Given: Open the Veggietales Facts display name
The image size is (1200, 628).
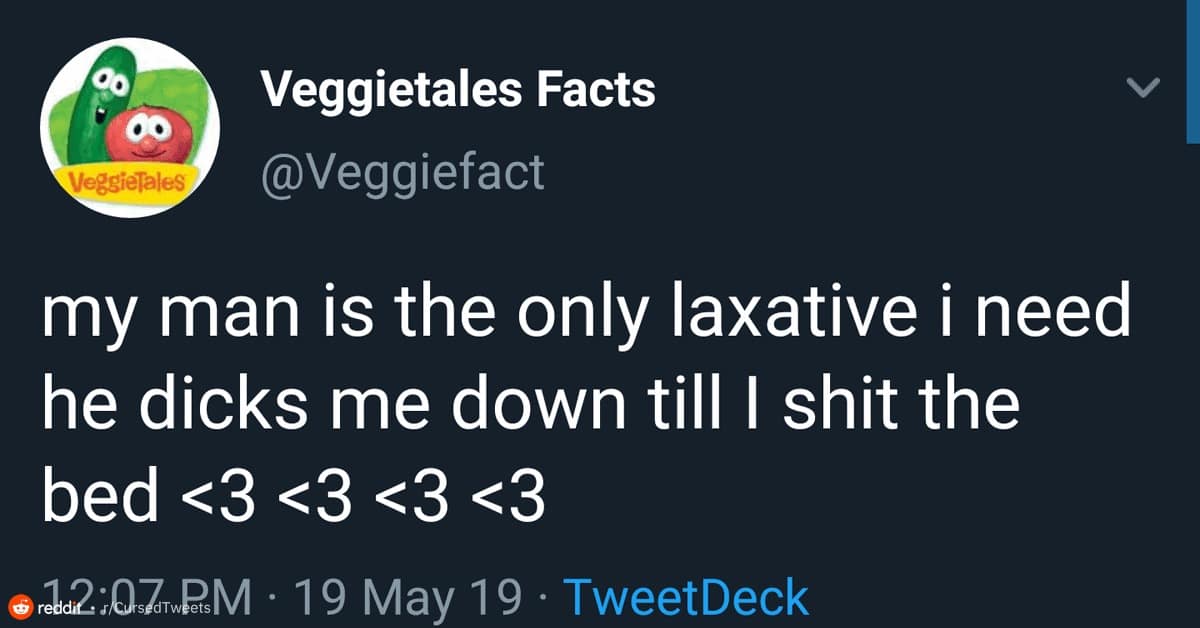Looking at the screenshot, I should coord(460,88).
